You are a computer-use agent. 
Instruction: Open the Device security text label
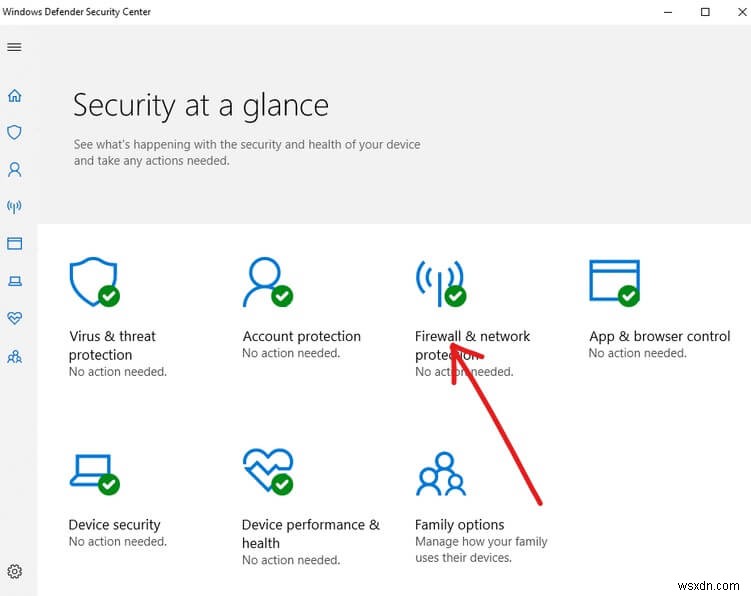(114, 525)
